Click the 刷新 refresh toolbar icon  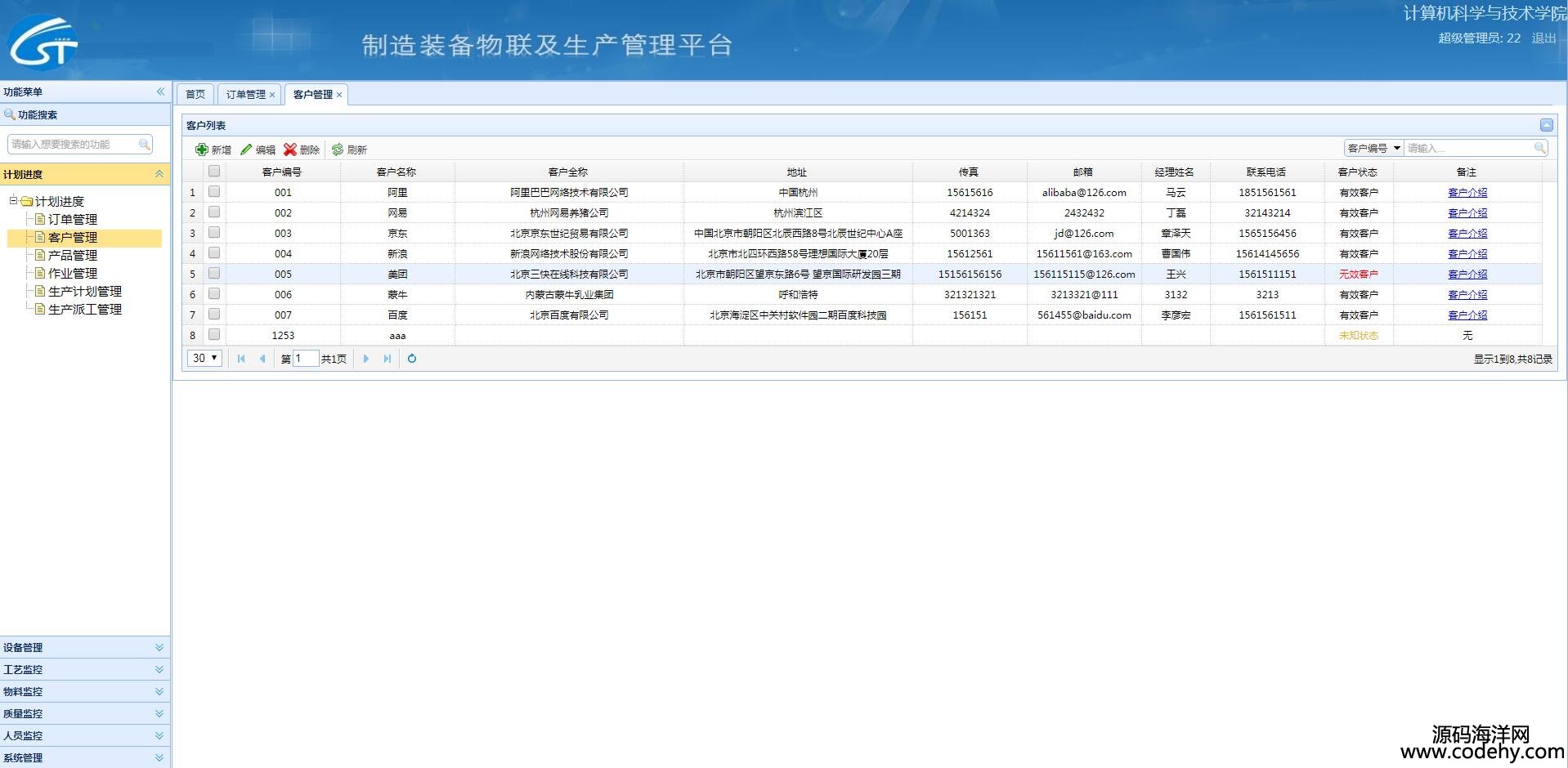pos(337,150)
